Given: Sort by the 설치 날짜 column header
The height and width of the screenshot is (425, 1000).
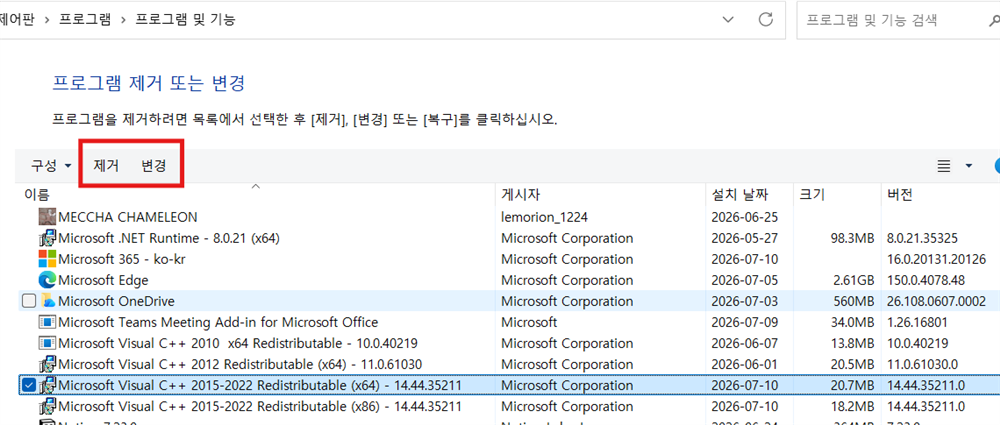Looking at the screenshot, I should pyautogui.click(x=740, y=194).
